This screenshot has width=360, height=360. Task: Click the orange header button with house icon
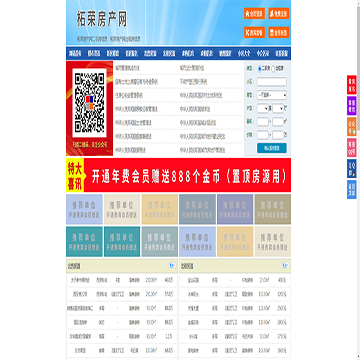point(254,13)
